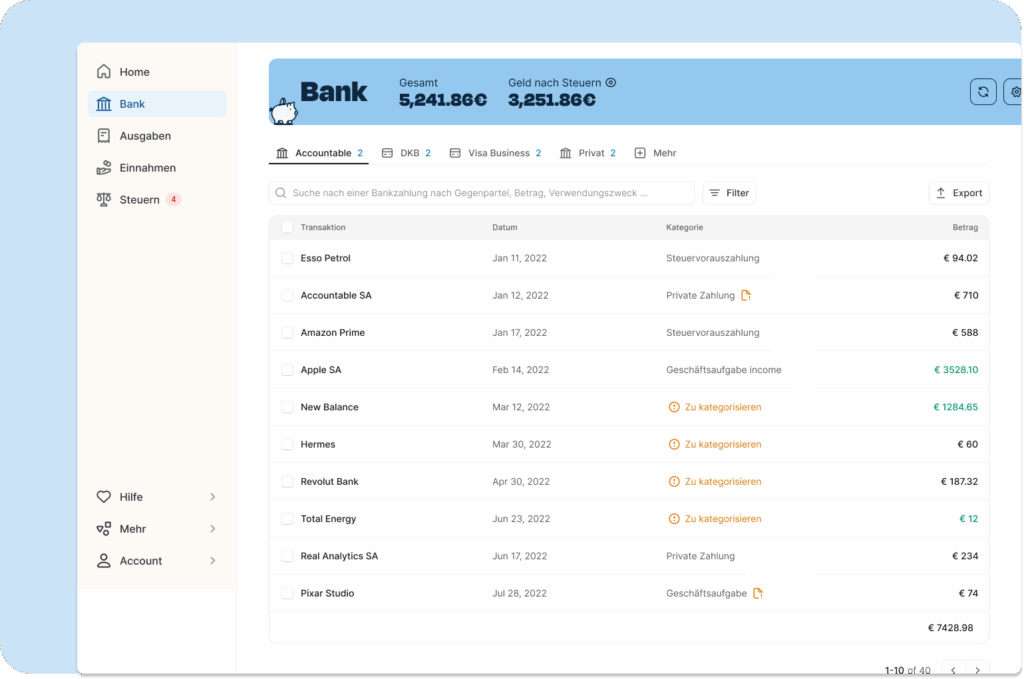The height and width of the screenshot is (679, 1024).
Task: Toggle the select-all checkbox in table header
Action: coord(287,228)
